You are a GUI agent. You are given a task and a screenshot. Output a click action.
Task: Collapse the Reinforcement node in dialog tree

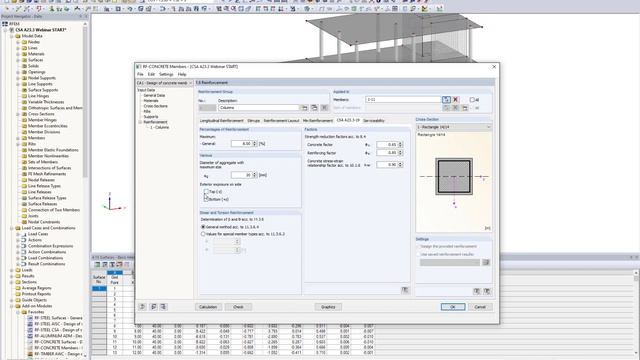point(140,122)
